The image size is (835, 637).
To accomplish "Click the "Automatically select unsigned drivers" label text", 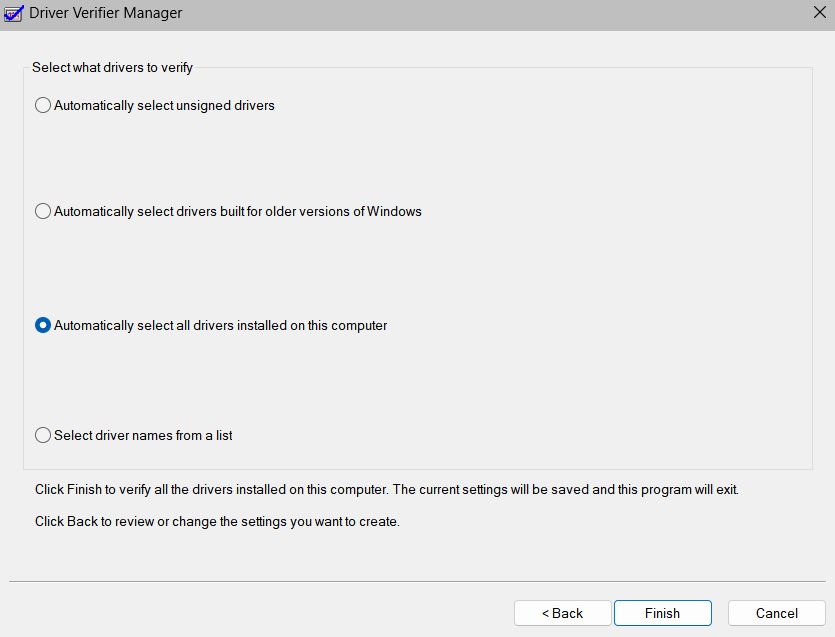I will point(164,105).
